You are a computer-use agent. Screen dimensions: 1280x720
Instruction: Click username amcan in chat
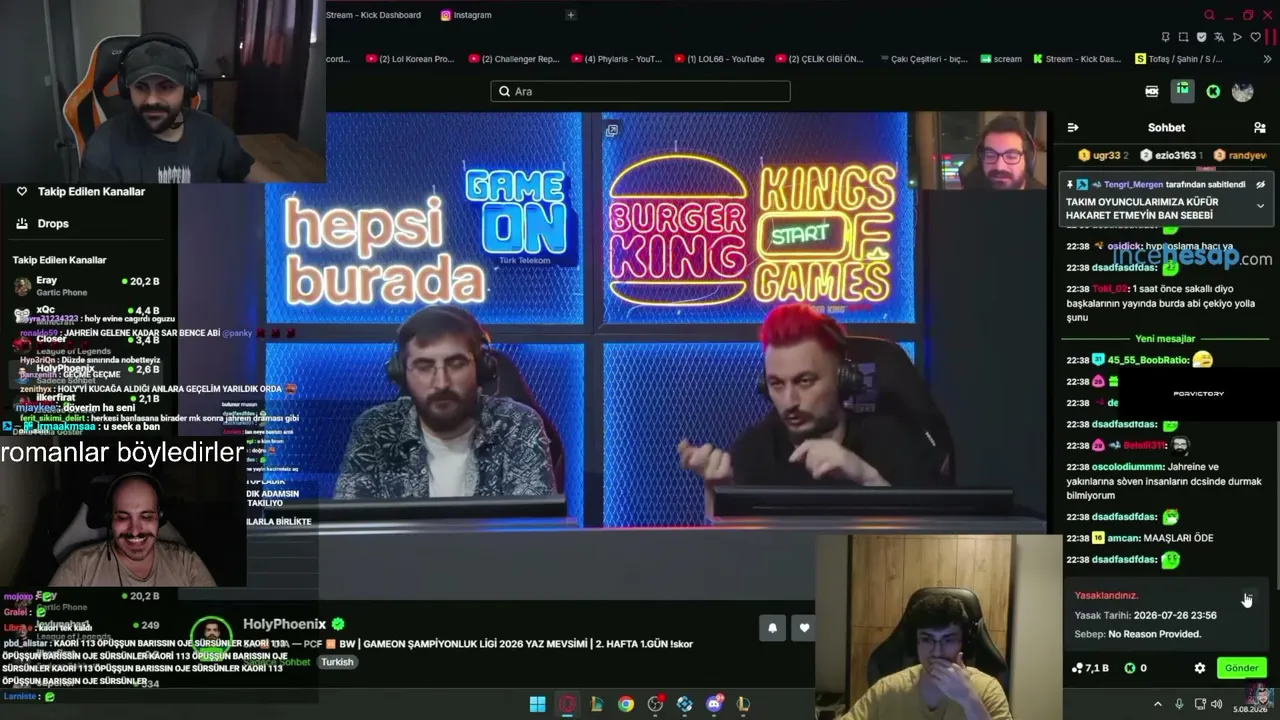[x=1123, y=538]
